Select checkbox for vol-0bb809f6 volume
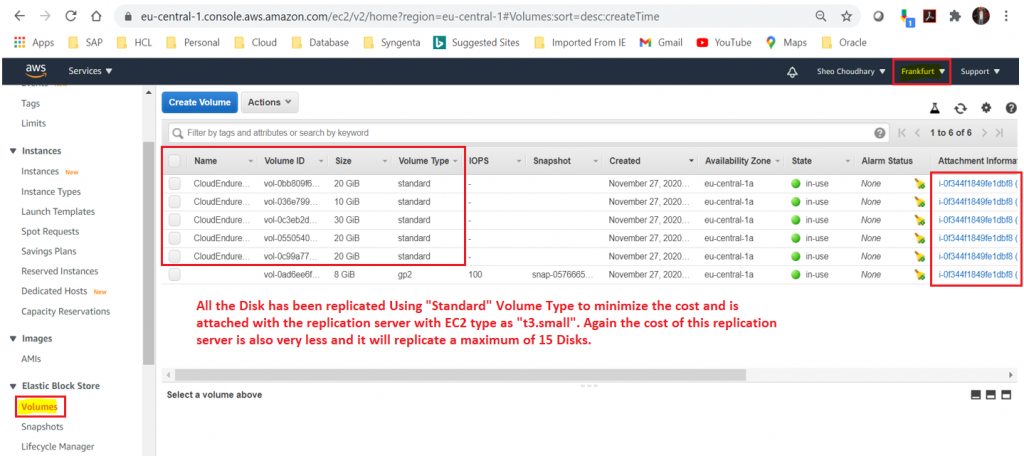Viewport: 1024px width, 456px height. click(174, 184)
